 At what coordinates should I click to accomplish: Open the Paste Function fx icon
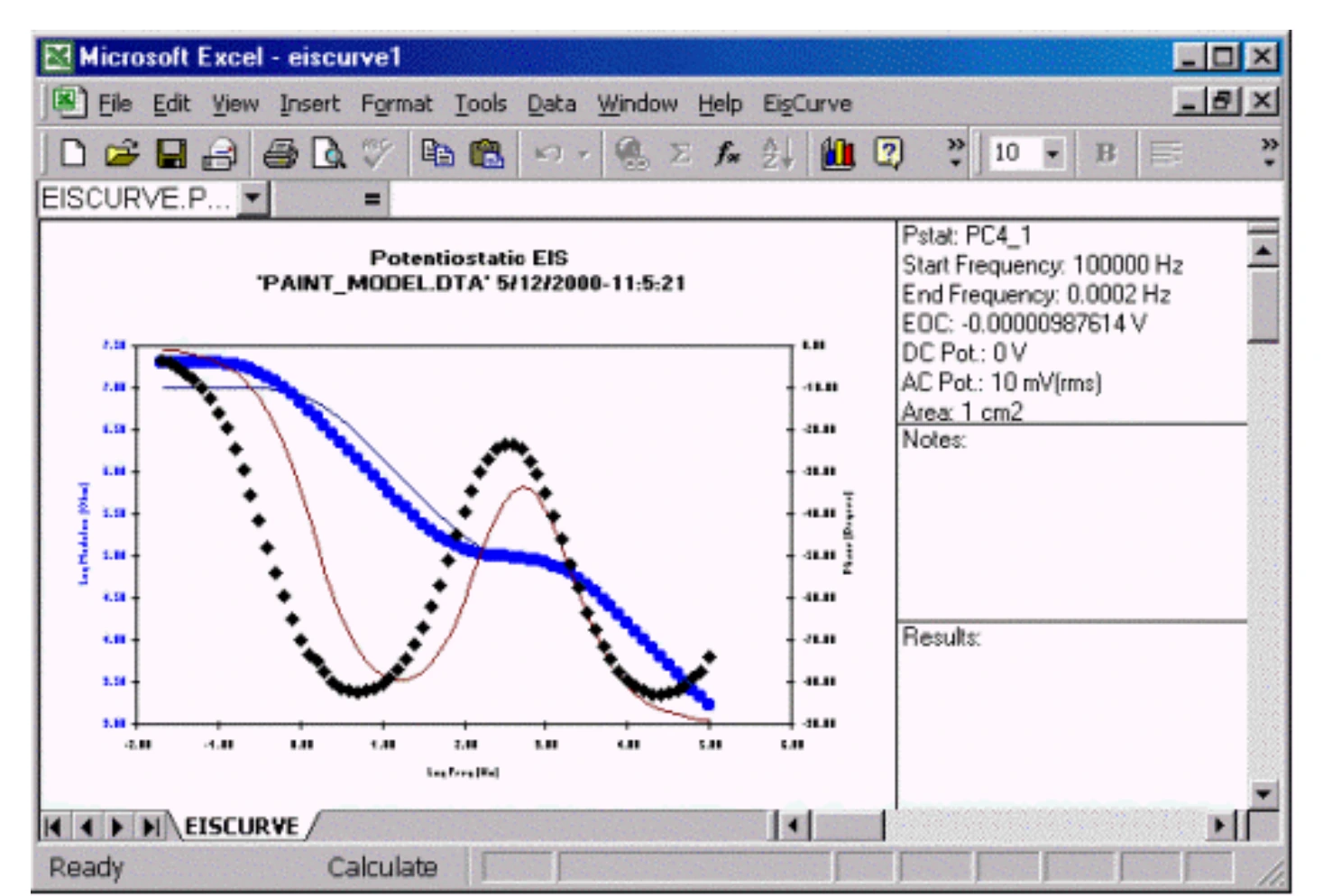(x=728, y=153)
